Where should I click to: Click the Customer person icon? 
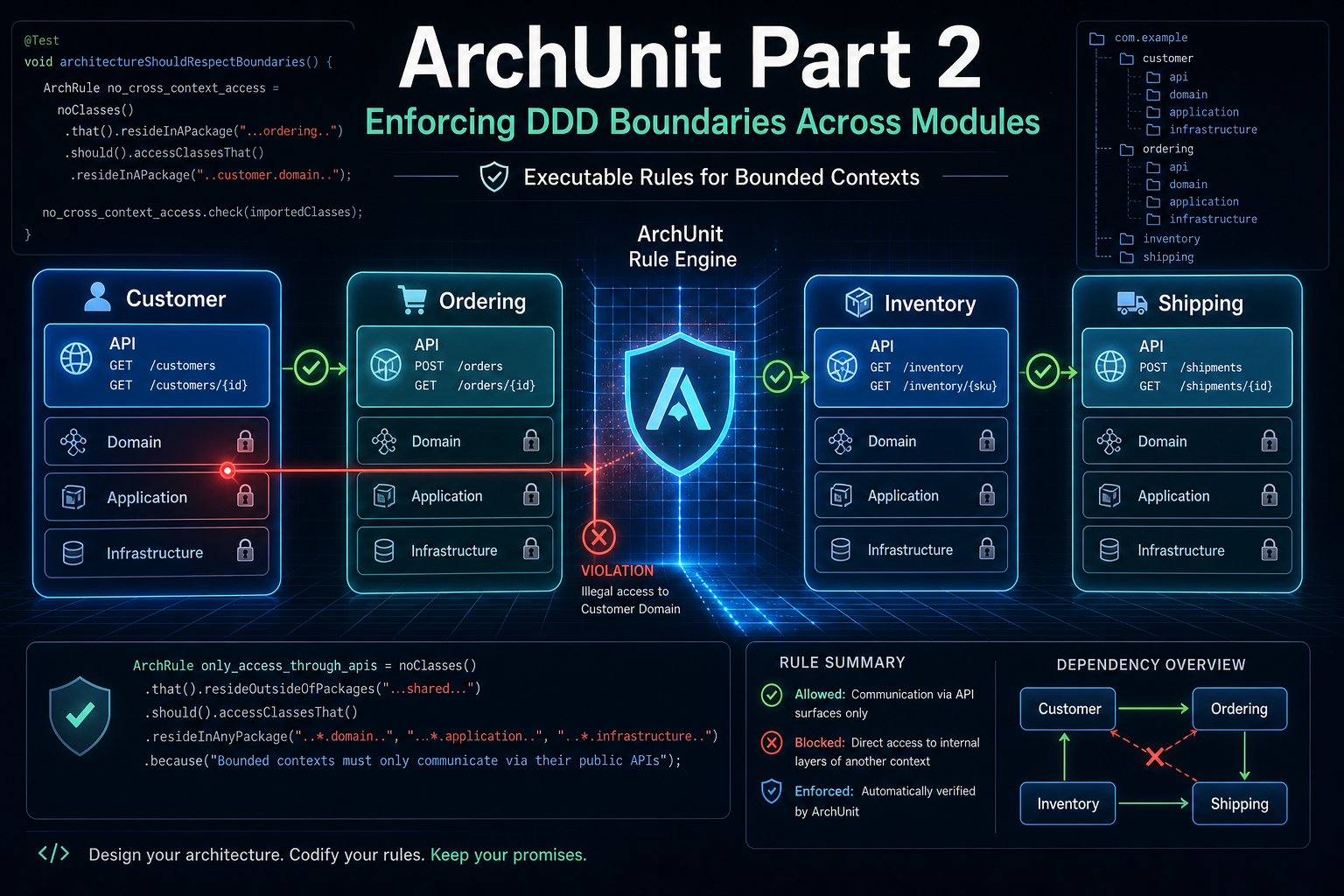97,297
